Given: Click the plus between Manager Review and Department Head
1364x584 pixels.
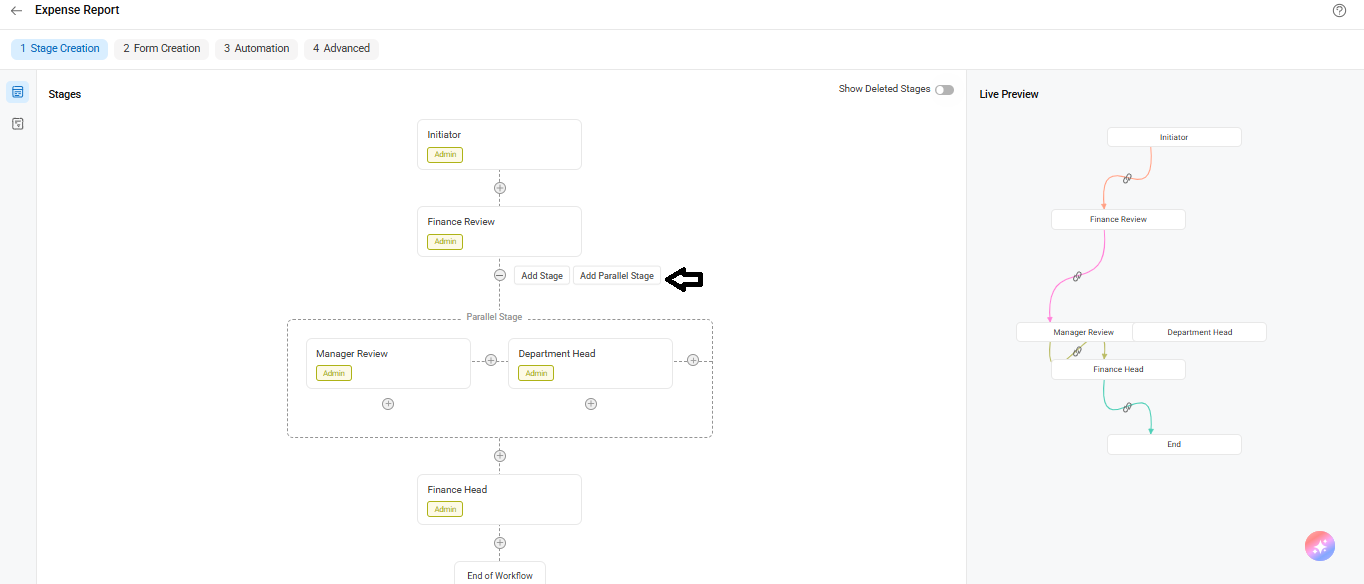Looking at the screenshot, I should pyautogui.click(x=491, y=360).
